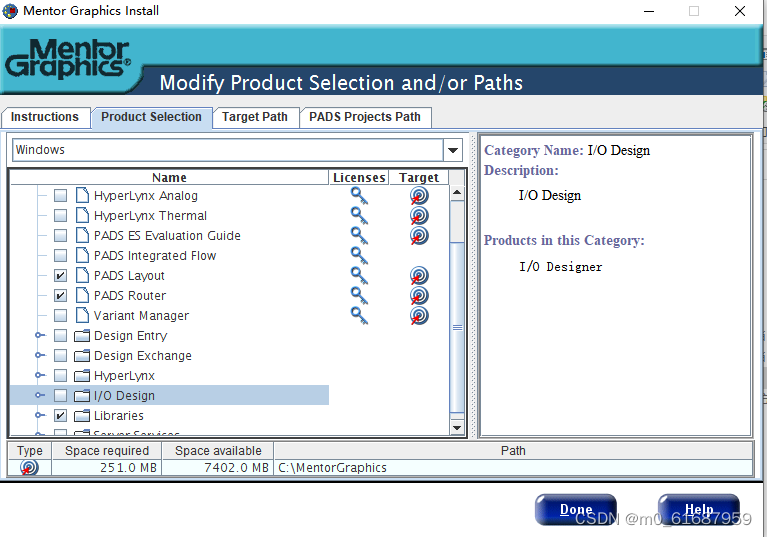Open the Instructions tab
Viewport: 767px width, 537px height.
pos(45,117)
